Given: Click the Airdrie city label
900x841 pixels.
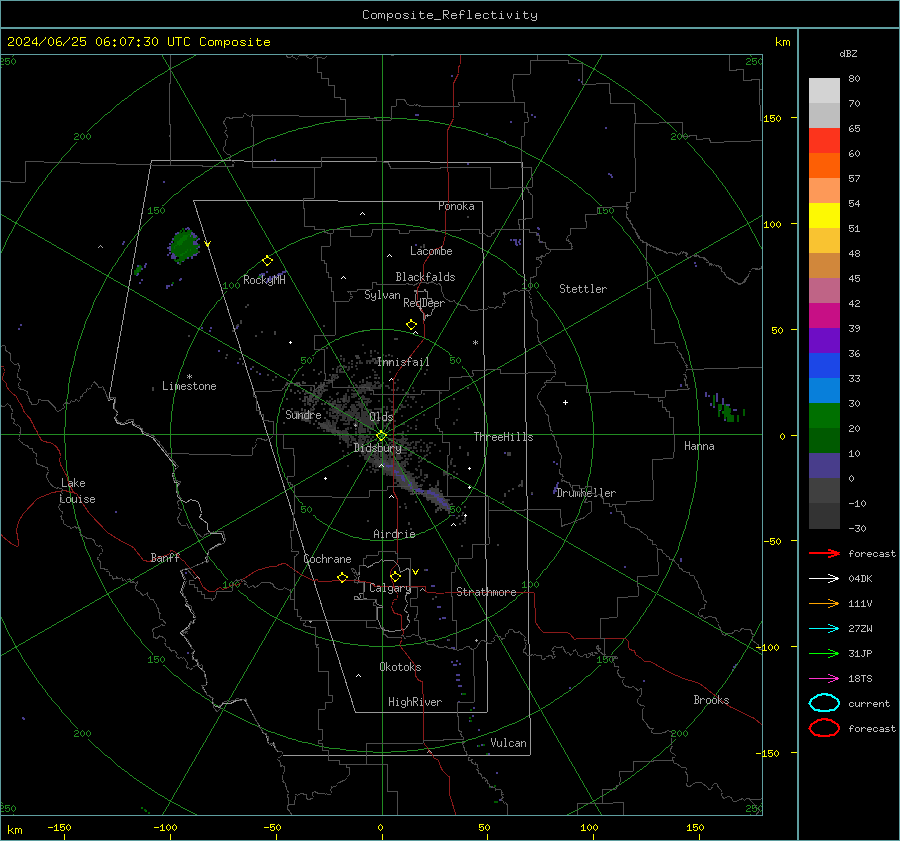Looking at the screenshot, I should coord(394,534).
